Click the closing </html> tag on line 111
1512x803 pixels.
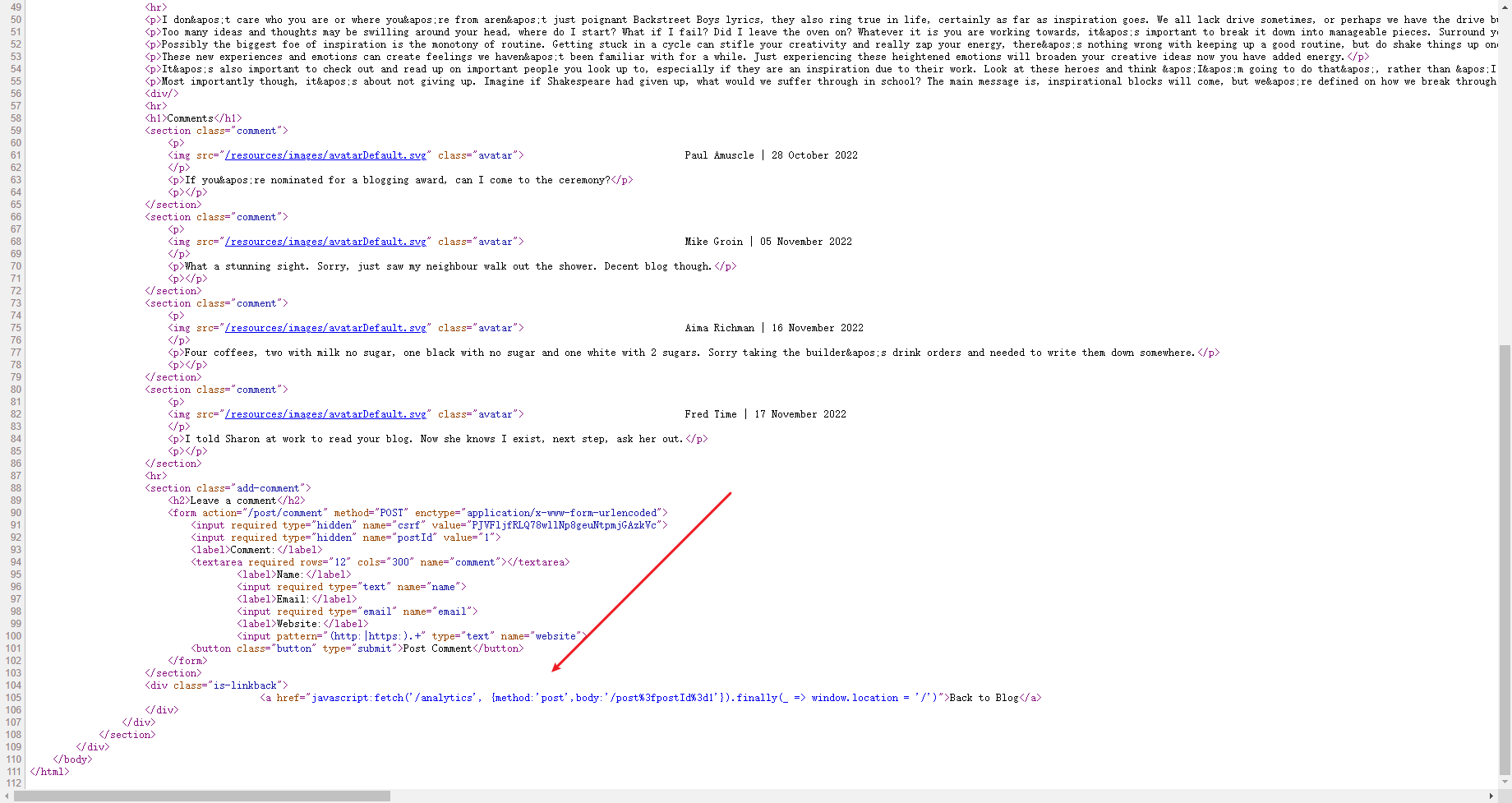49,772
